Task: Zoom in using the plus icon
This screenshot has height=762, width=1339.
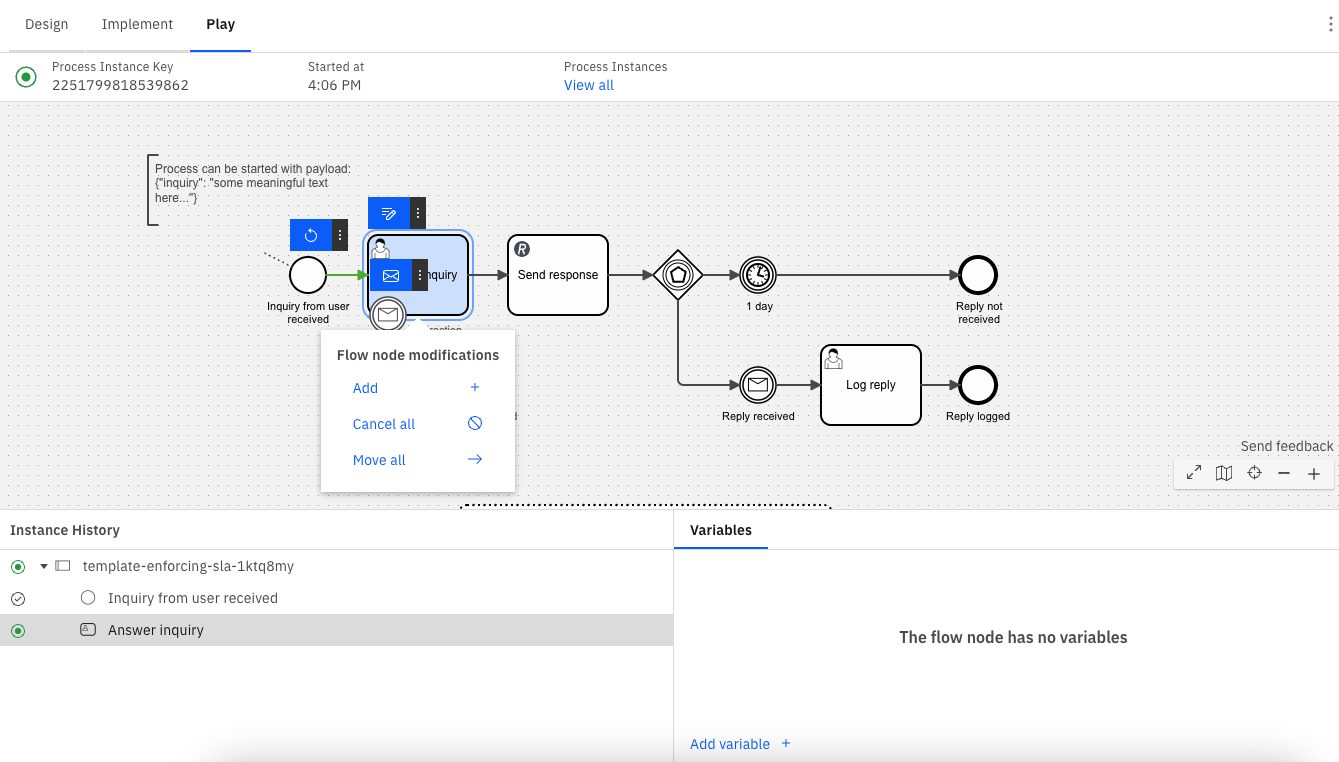Action: coord(1314,472)
